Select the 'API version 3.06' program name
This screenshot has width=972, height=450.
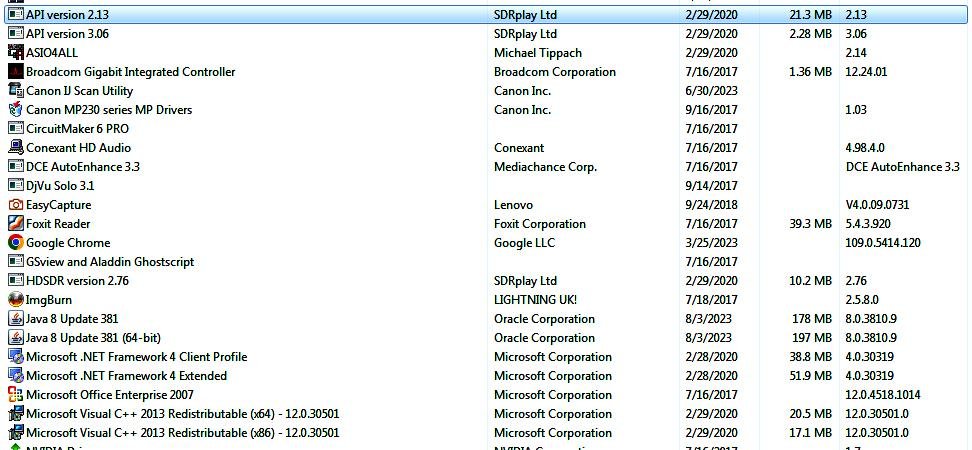tap(68, 33)
